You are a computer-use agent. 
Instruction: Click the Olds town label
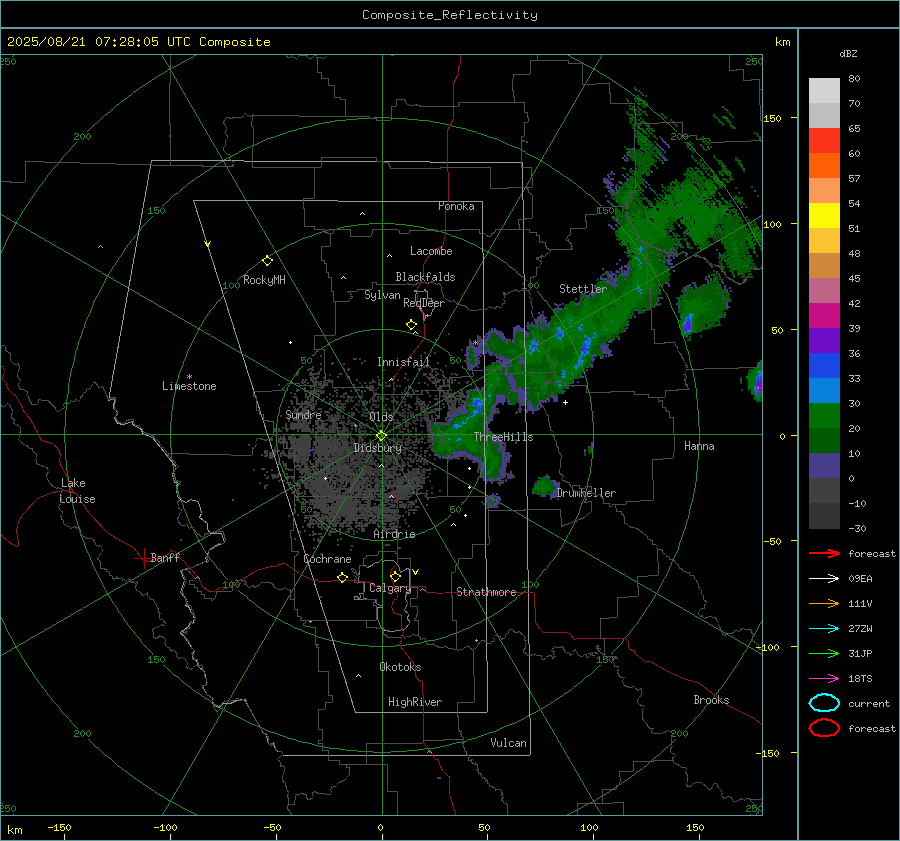pos(381,417)
